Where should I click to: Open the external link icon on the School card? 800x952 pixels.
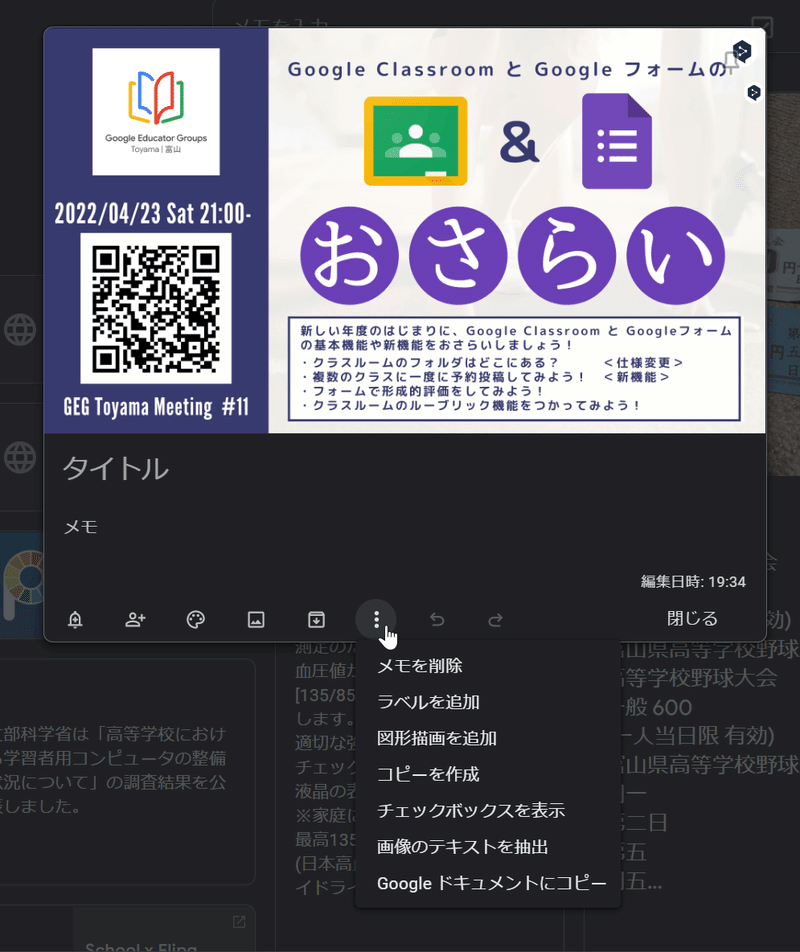click(239, 922)
